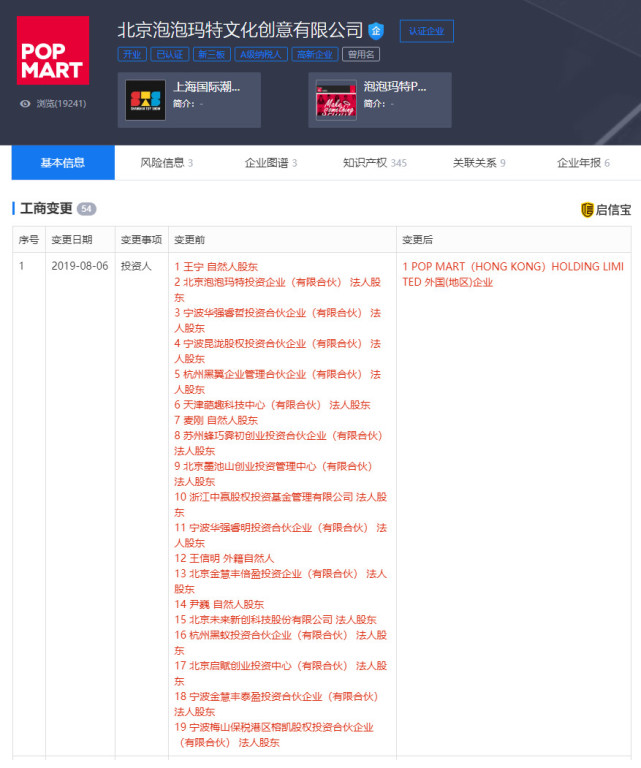Click entry 5 杭州黑翼企业管理合伙企业
This screenshot has height=768, width=641.
[278, 382]
